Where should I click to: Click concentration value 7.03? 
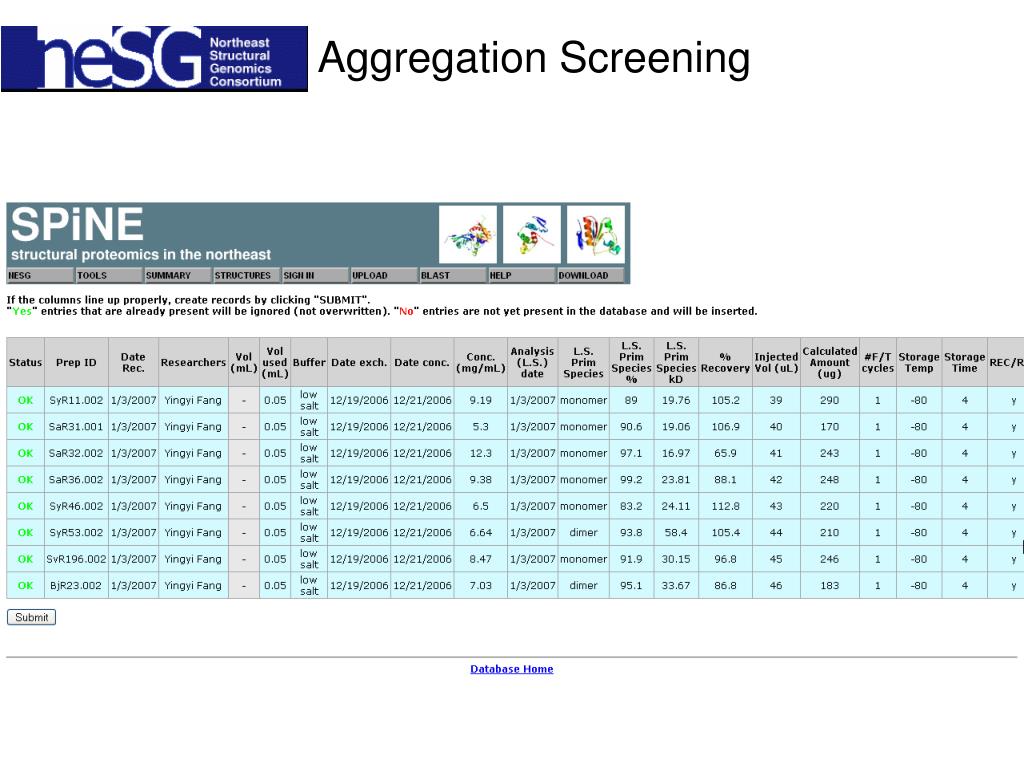pyautogui.click(x=481, y=585)
